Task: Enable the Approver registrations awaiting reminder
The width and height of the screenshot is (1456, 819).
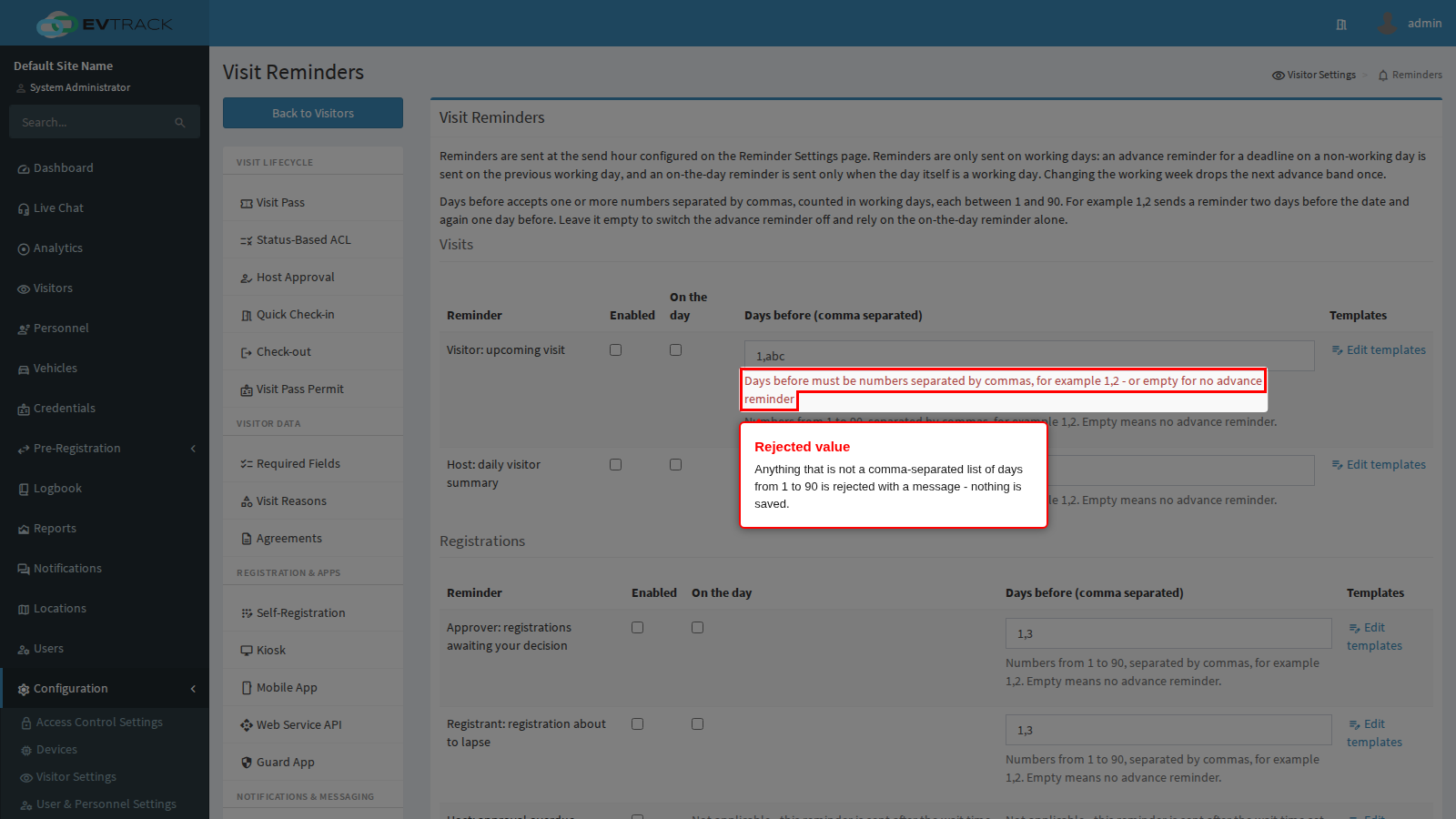Action: [637, 628]
